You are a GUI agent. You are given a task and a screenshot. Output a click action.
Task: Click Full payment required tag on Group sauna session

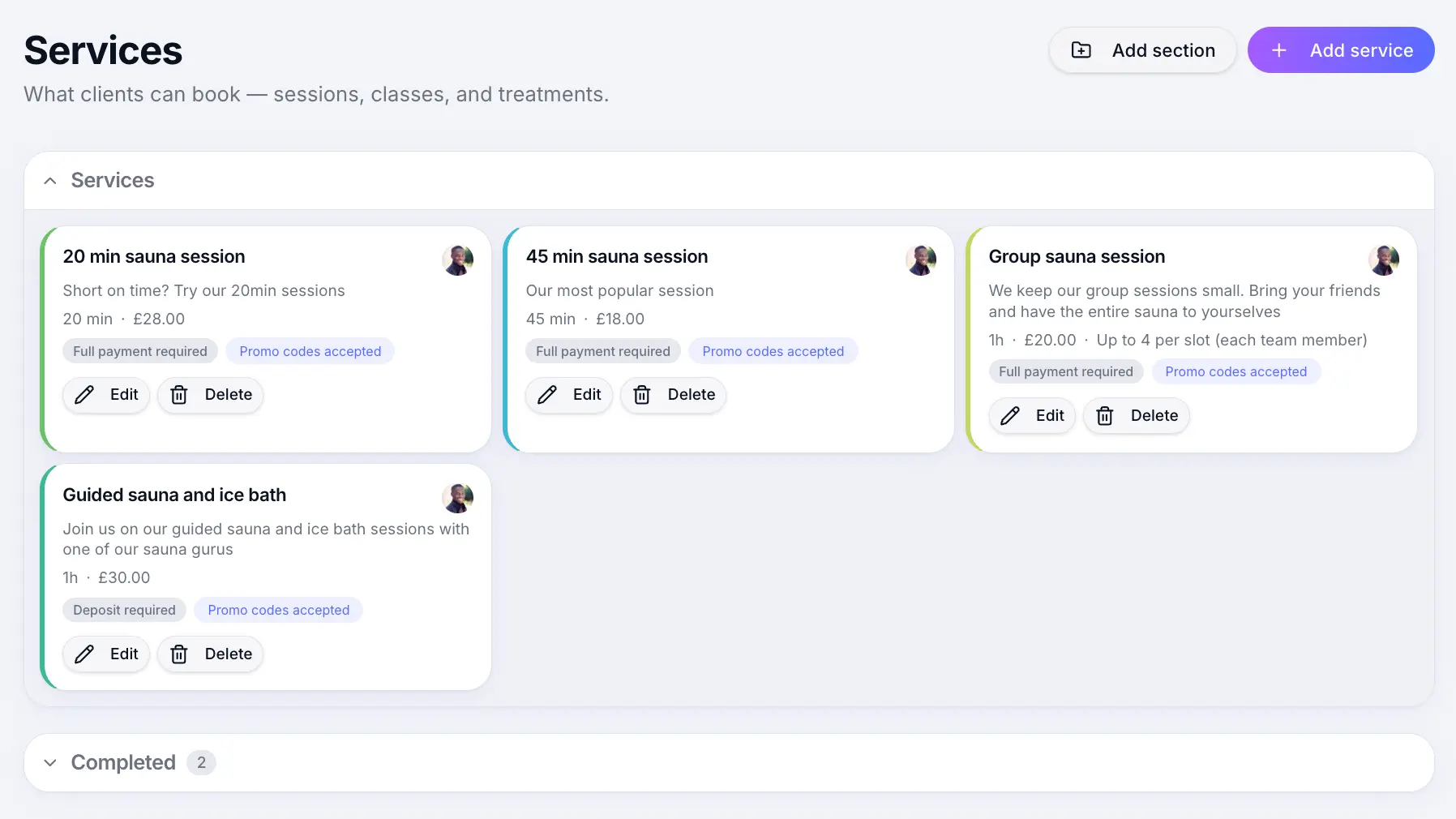(1066, 372)
